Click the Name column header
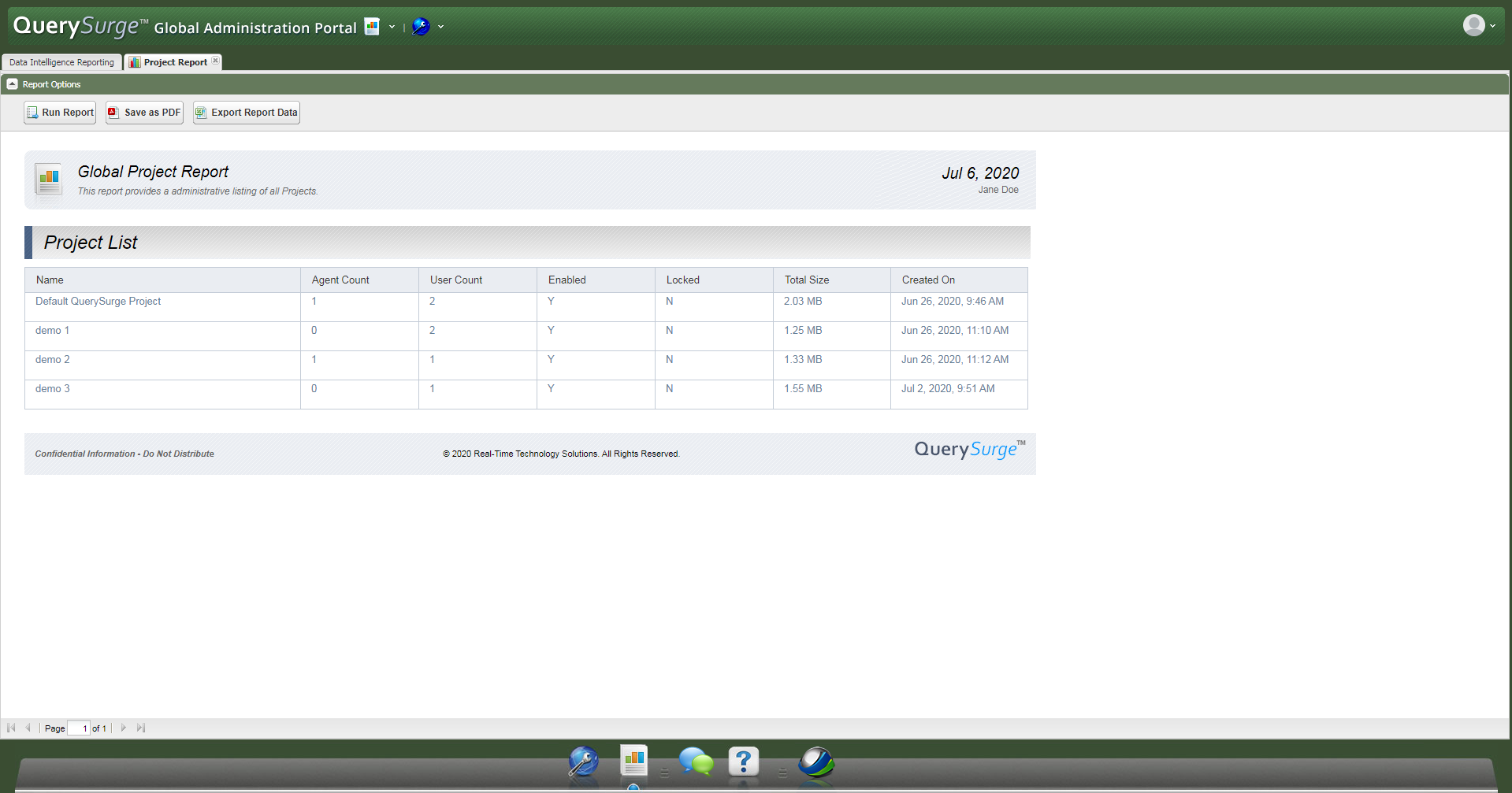The image size is (1512, 793). [x=162, y=280]
